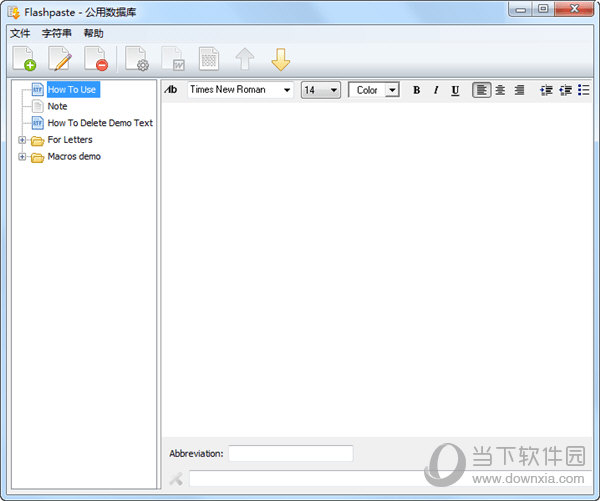Click the Macros demo folder icon
600x501 pixels.
tap(38, 157)
